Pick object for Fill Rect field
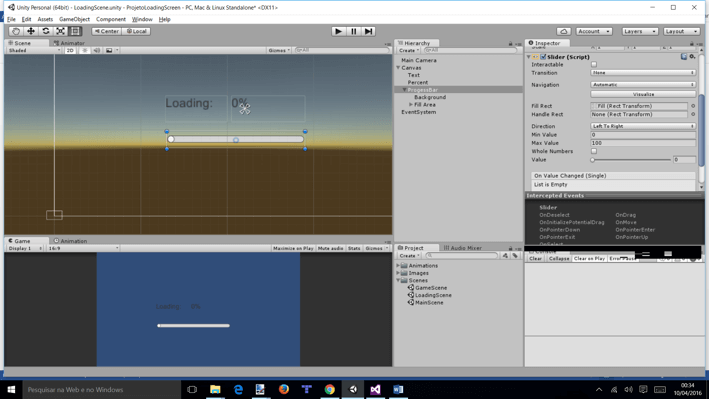 (693, 106)
